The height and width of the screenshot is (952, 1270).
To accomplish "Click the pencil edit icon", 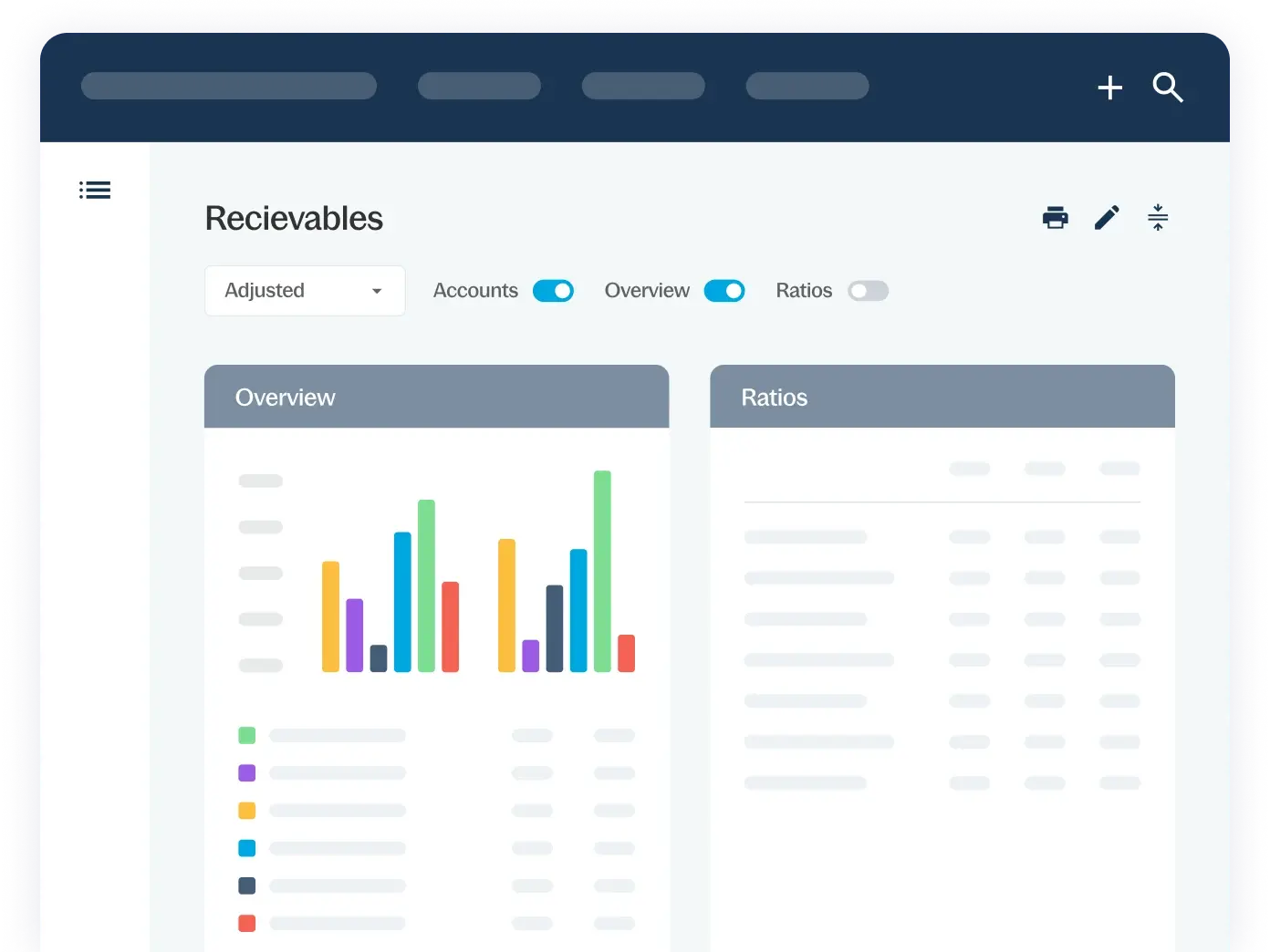I will (x=1107, y=218).
